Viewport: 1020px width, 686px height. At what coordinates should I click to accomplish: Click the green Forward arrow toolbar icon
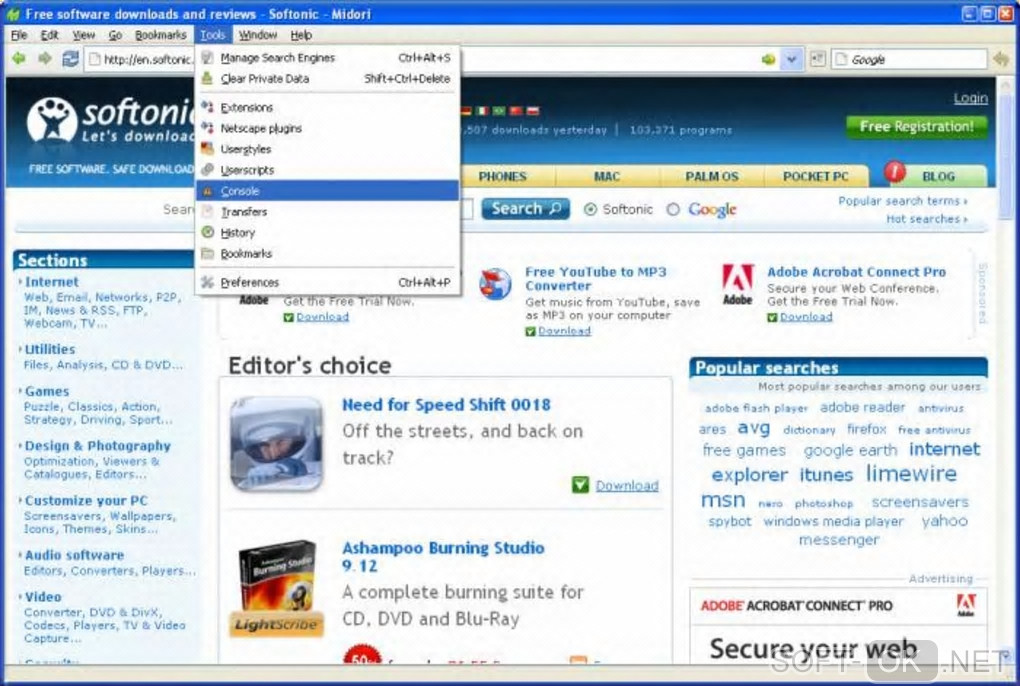point(44,59)
